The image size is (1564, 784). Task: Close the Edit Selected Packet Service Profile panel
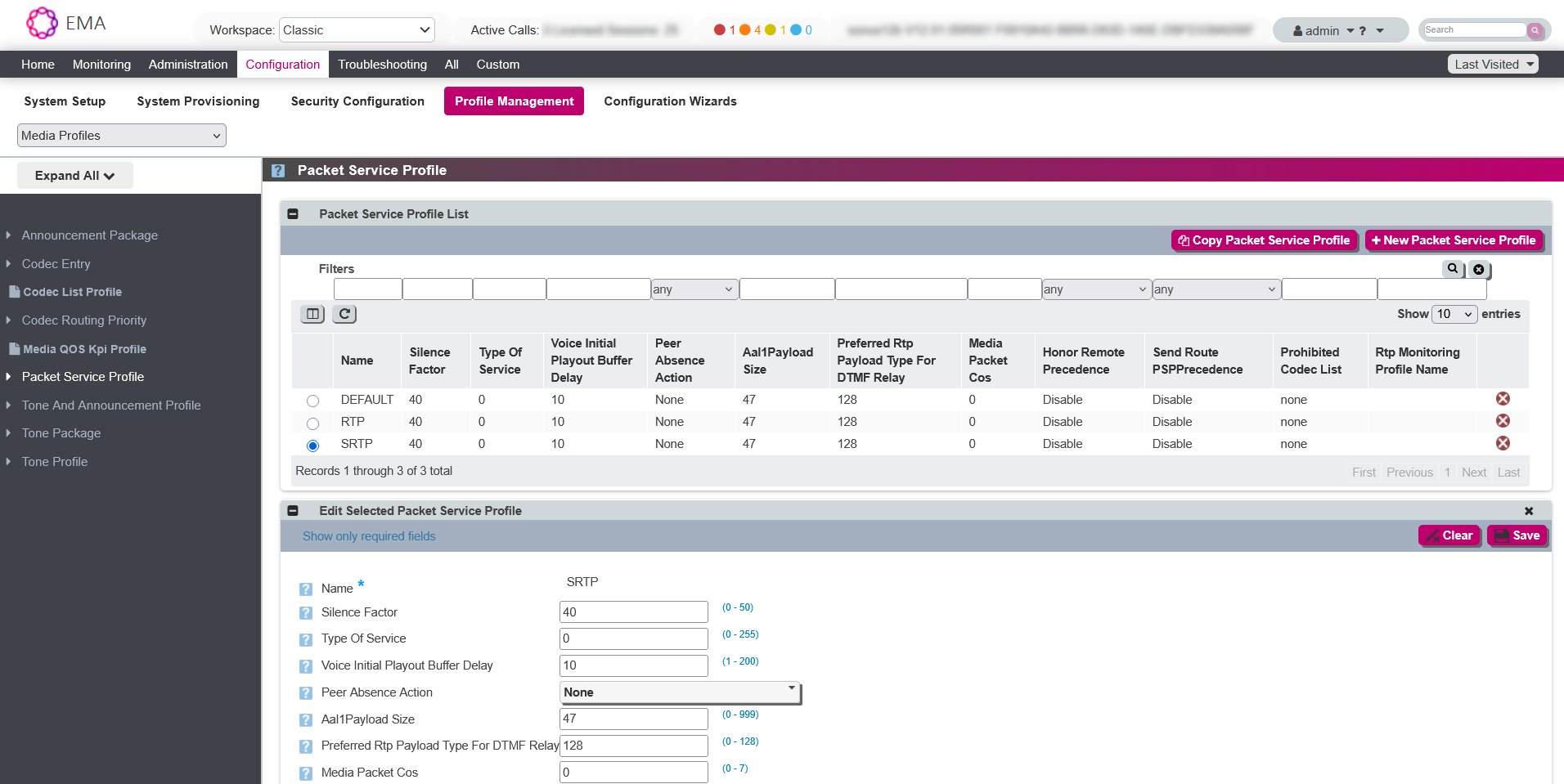(1528, 511)
